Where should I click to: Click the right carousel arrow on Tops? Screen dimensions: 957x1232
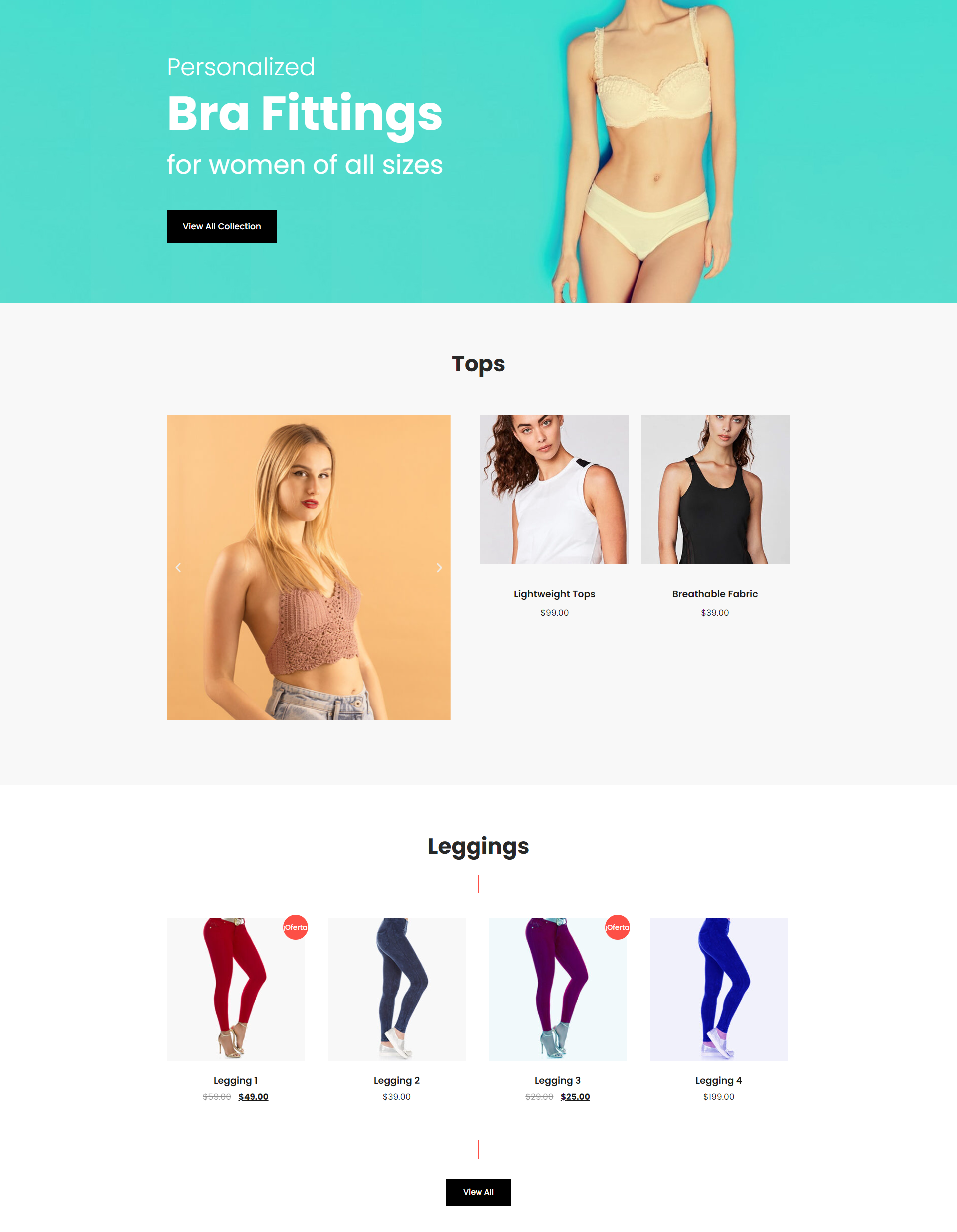pyautogui.click(x=439, y=567)
